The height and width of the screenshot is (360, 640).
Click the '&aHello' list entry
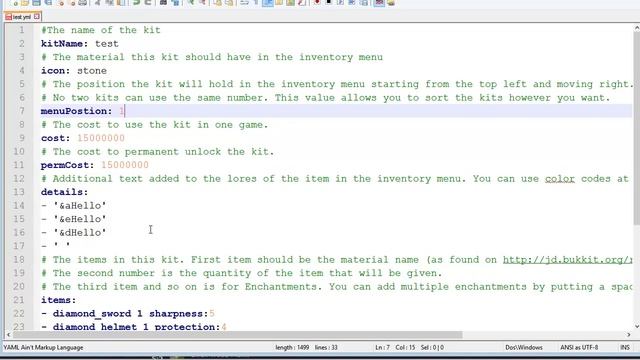tap(80, 205)
